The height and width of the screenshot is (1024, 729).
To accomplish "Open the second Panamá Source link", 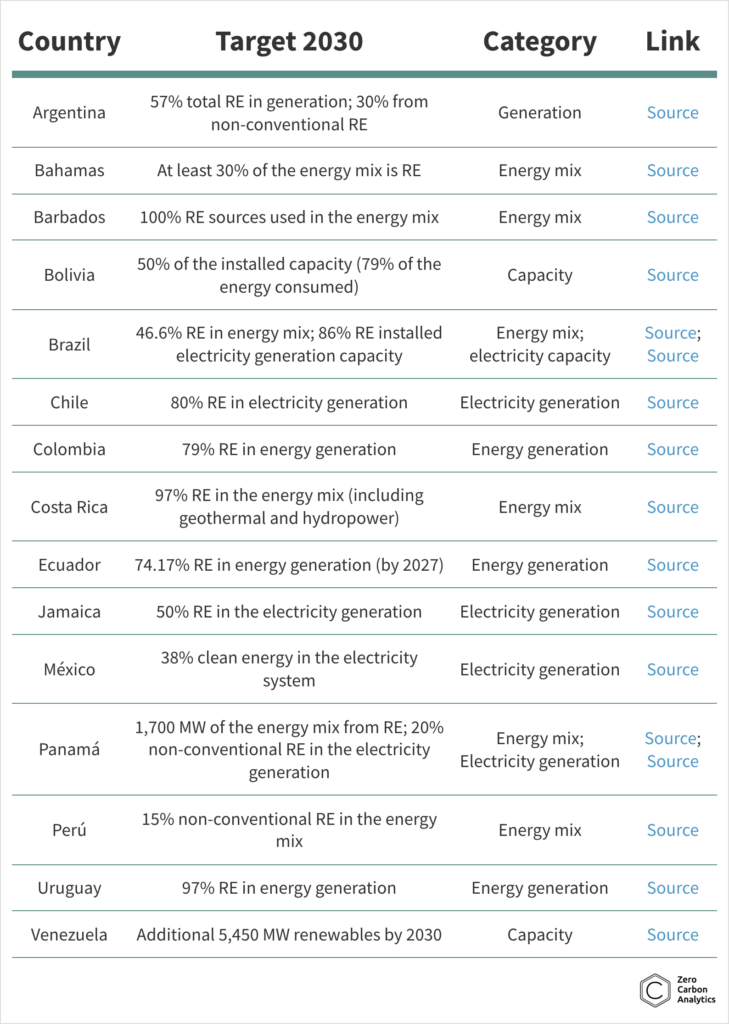I will point(672,762).
